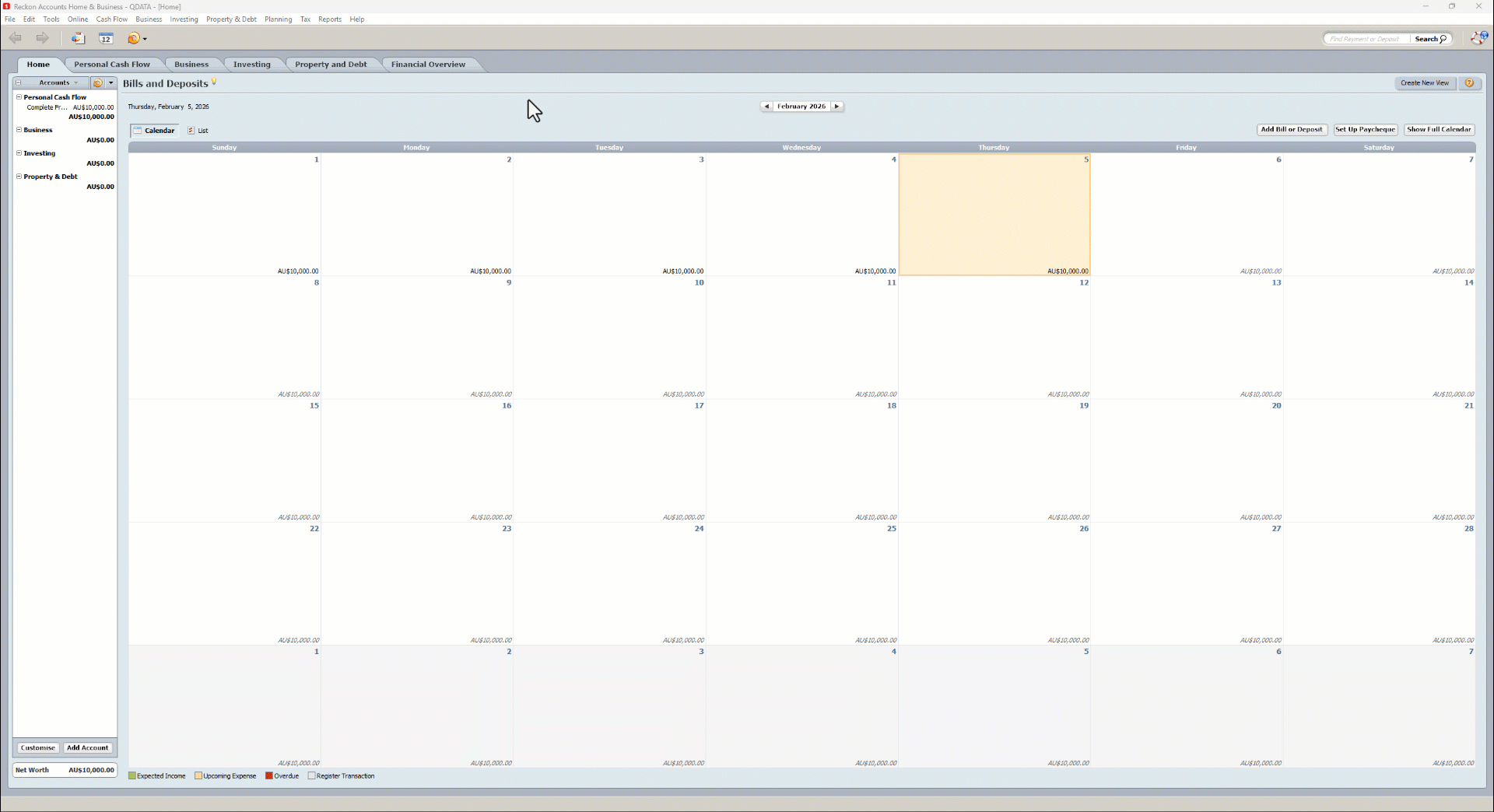Viewport: 1494px width, 812px height.
Task: Open the Planning menu
Action: pyautogui.click(x=279, y=19)
